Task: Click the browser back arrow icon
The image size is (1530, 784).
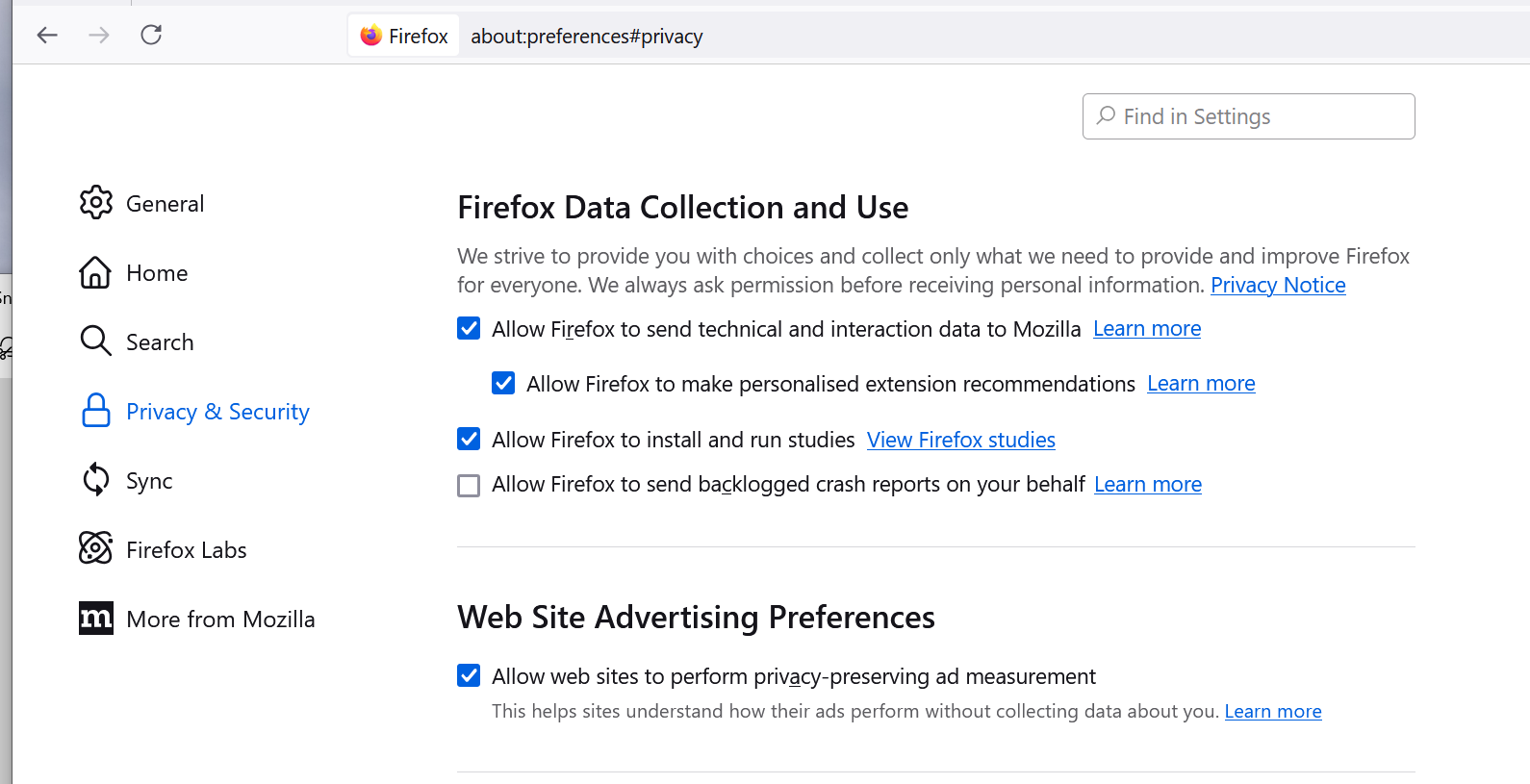Action: 47,36
